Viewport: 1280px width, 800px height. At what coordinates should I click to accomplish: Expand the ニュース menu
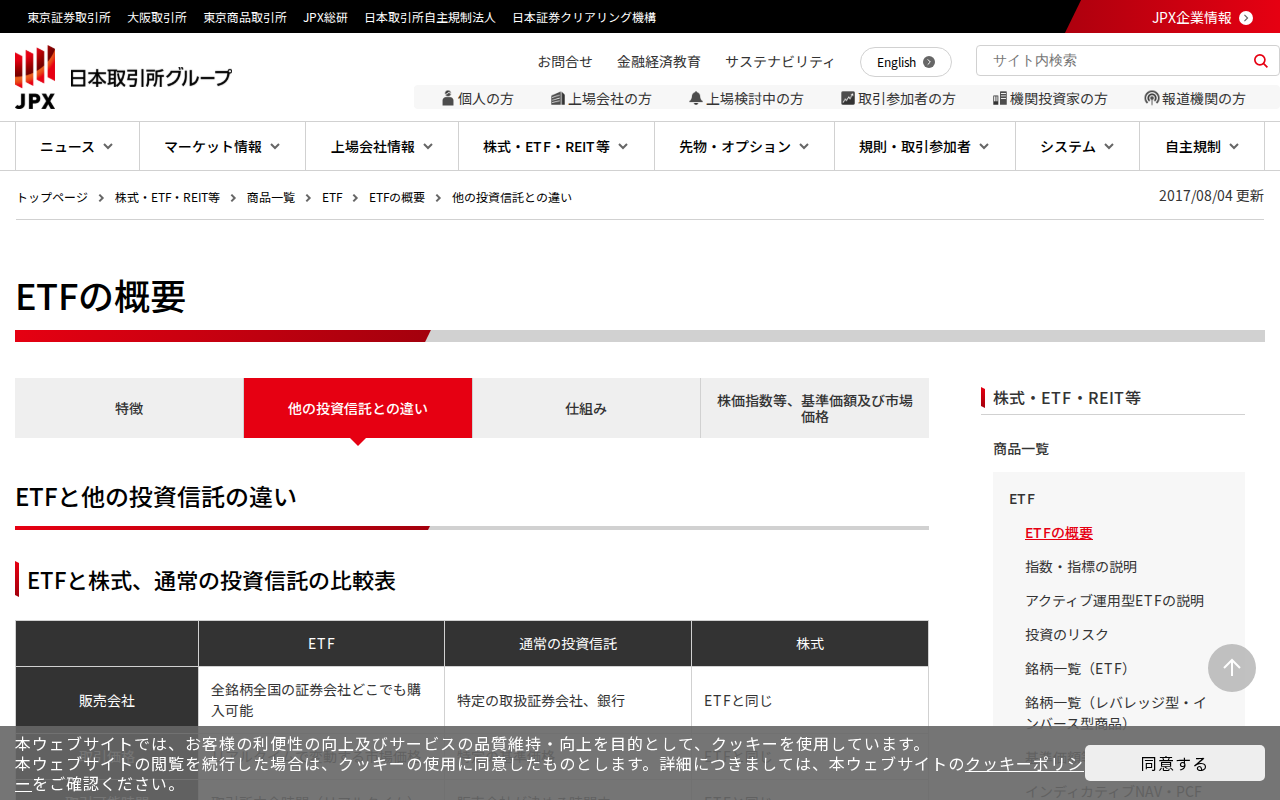(77, 147)
